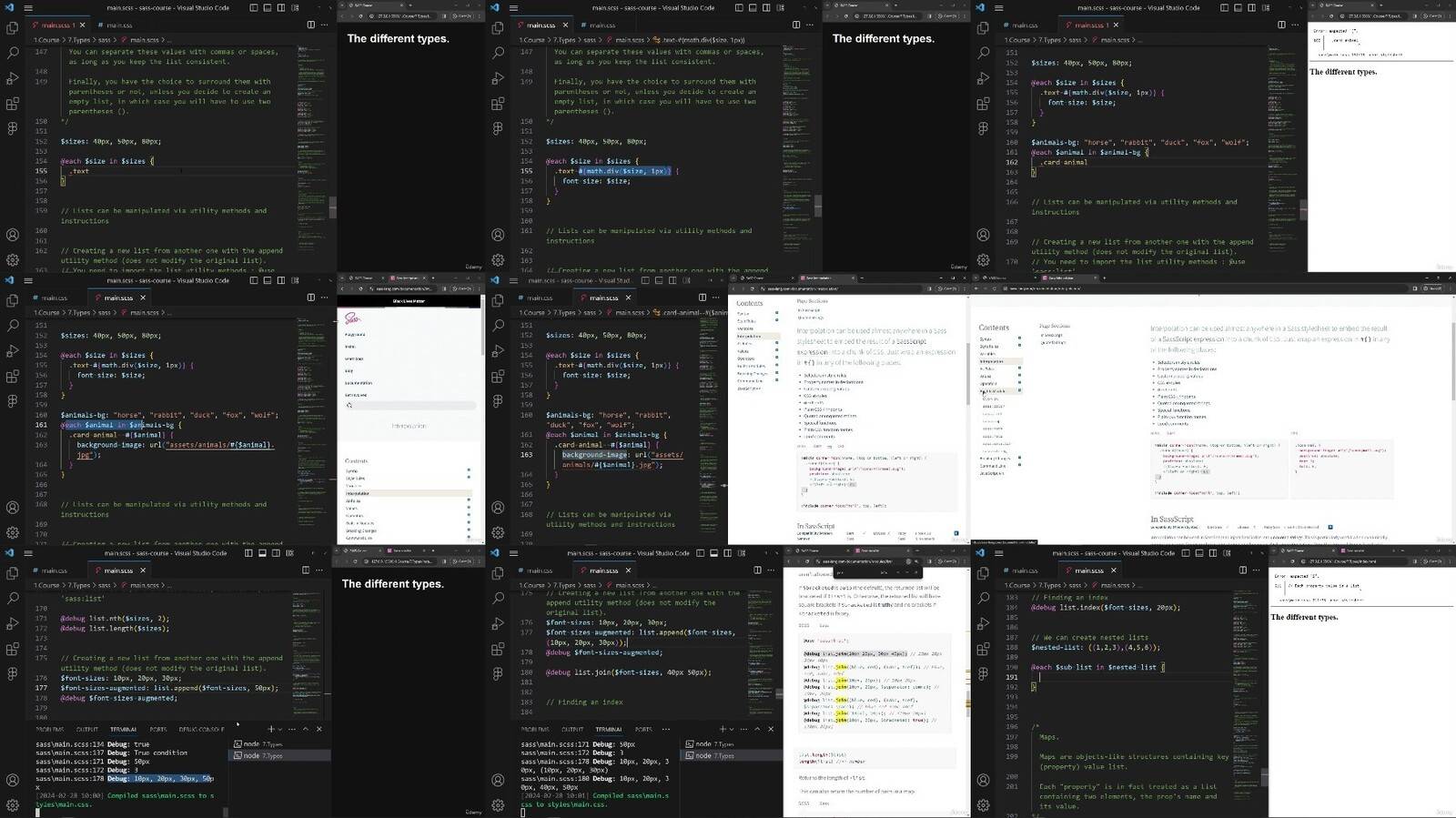Open the .text-#{math.div} breadcrumb in the top-middle frame
This screenshot has width=1456, height=818.
(703, 40)
